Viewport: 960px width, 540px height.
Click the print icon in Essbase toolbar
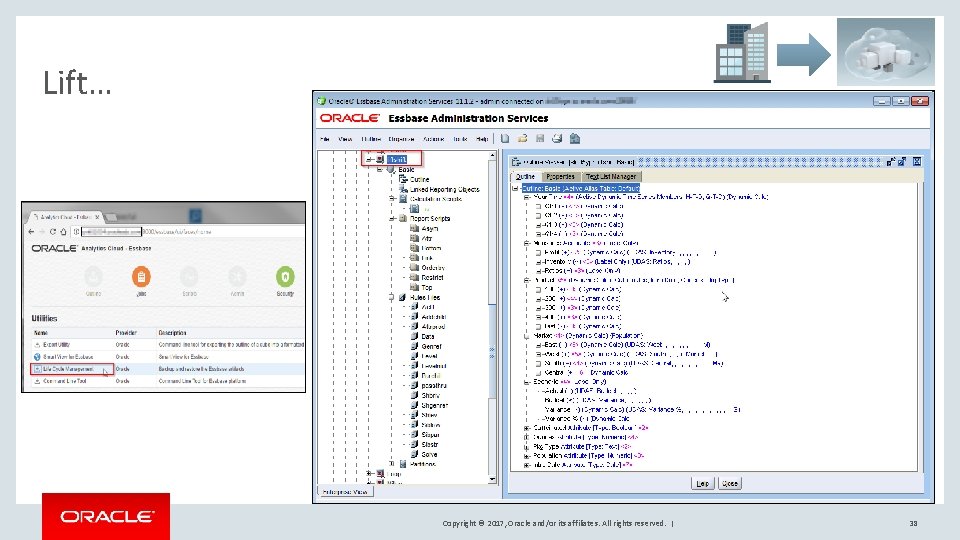pyautogui.click(x=557, y=139)
